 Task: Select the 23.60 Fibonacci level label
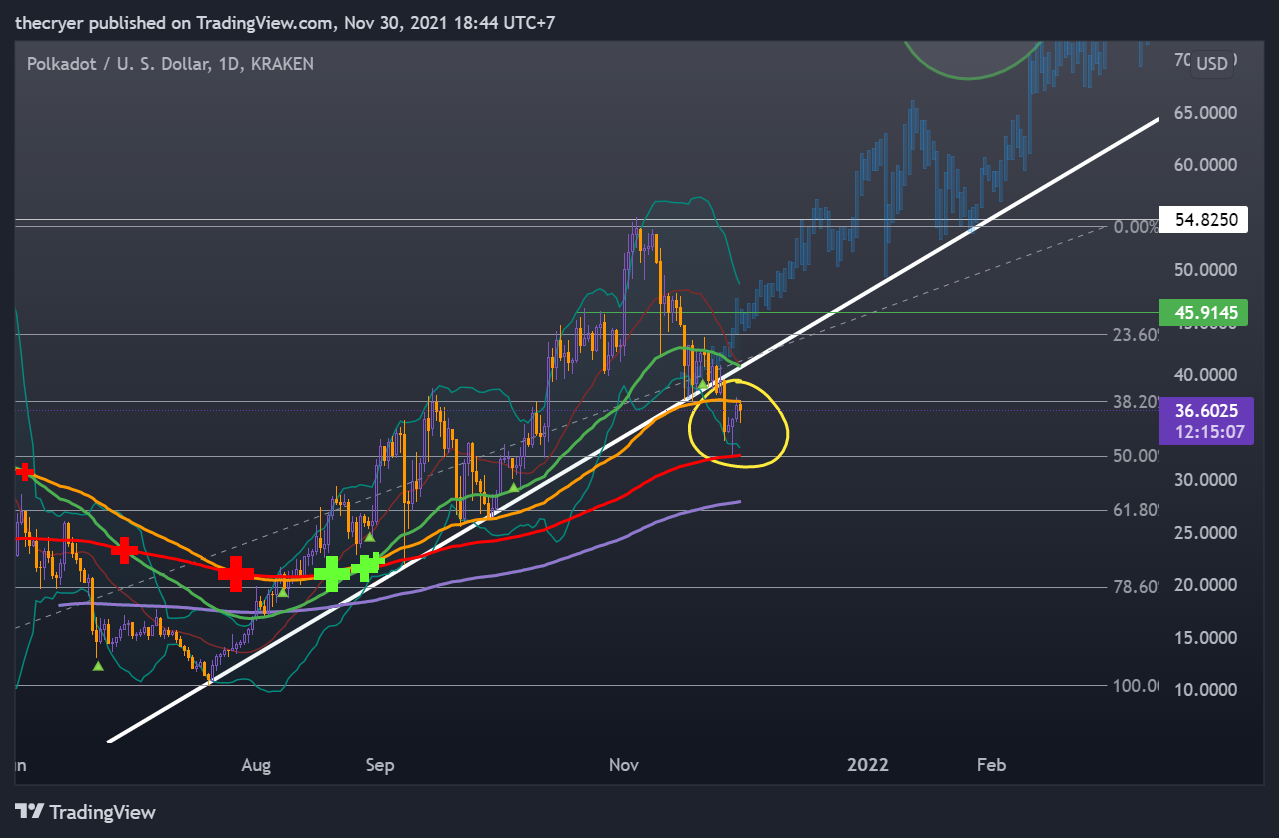click(1136, 335)
